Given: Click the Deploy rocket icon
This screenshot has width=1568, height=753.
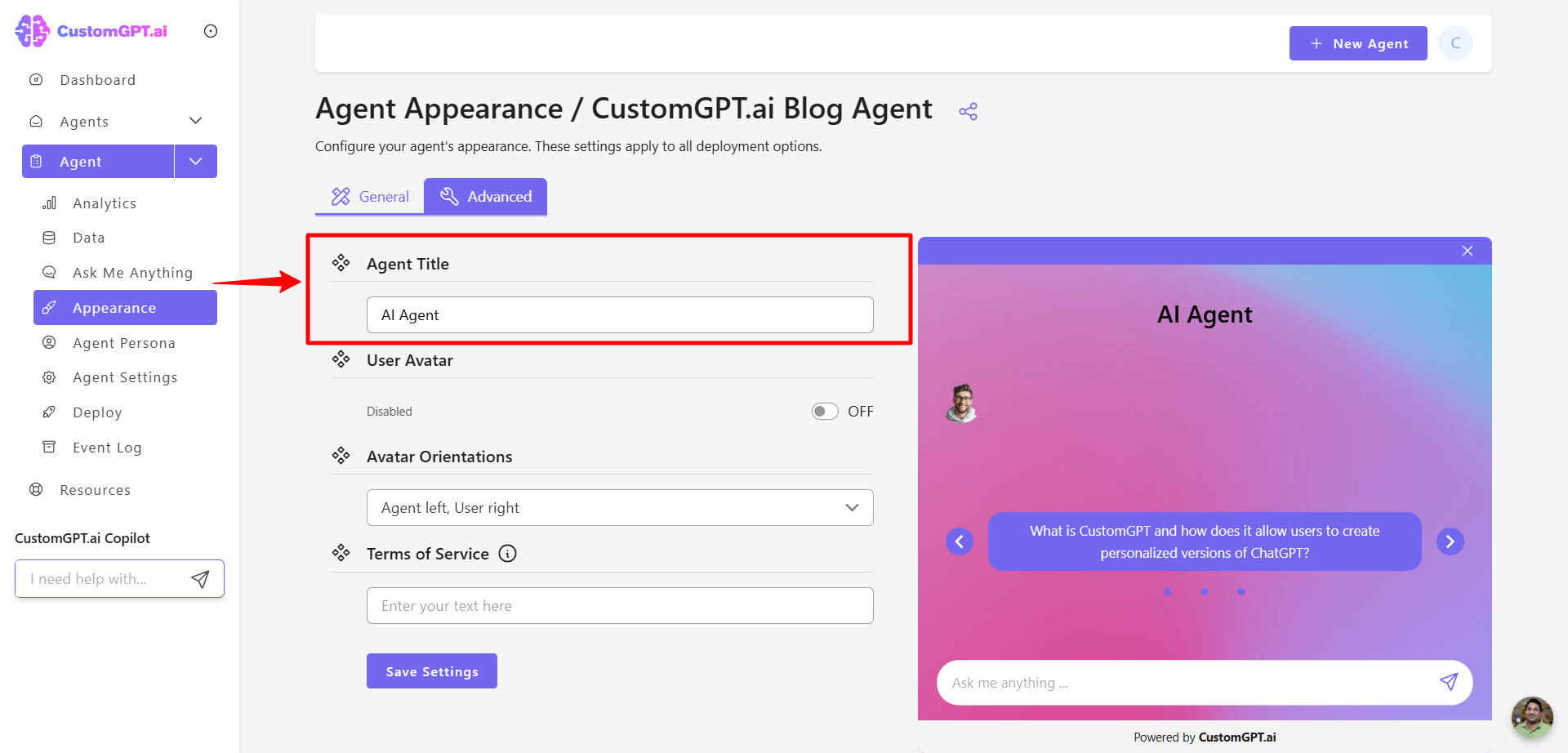Looking at the screenshot, I should [x=49, y=412].
